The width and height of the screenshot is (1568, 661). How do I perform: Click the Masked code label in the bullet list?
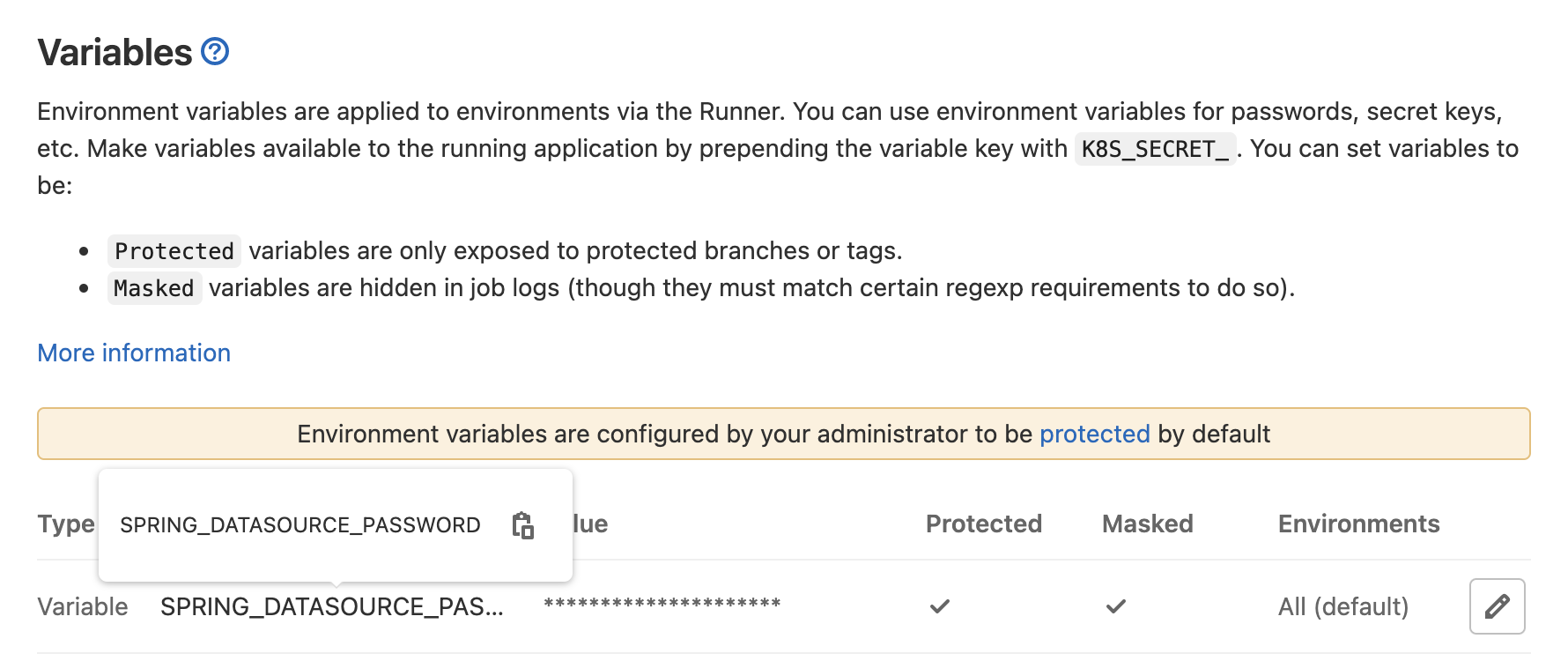[154, 288]
